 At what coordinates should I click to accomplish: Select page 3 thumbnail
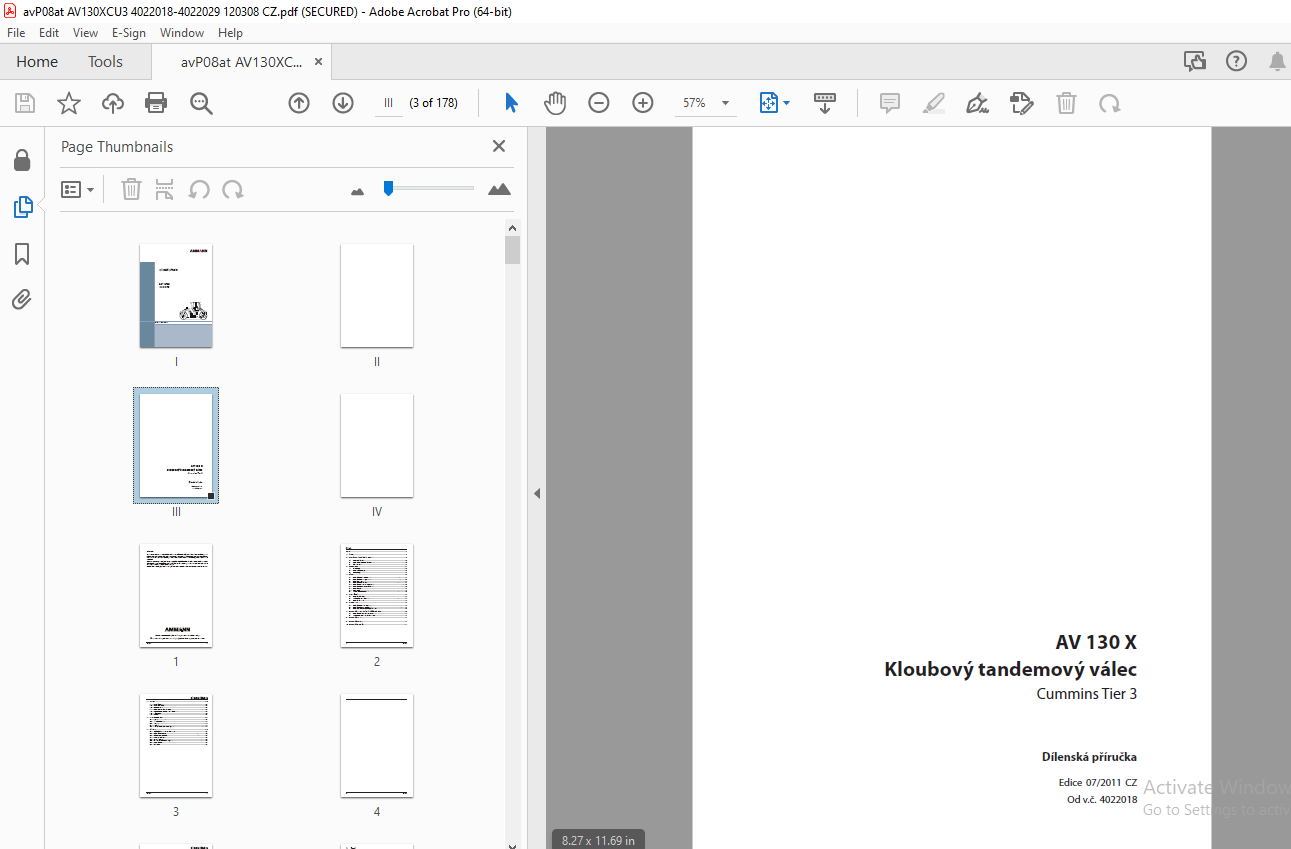click(x=176, y=746)
